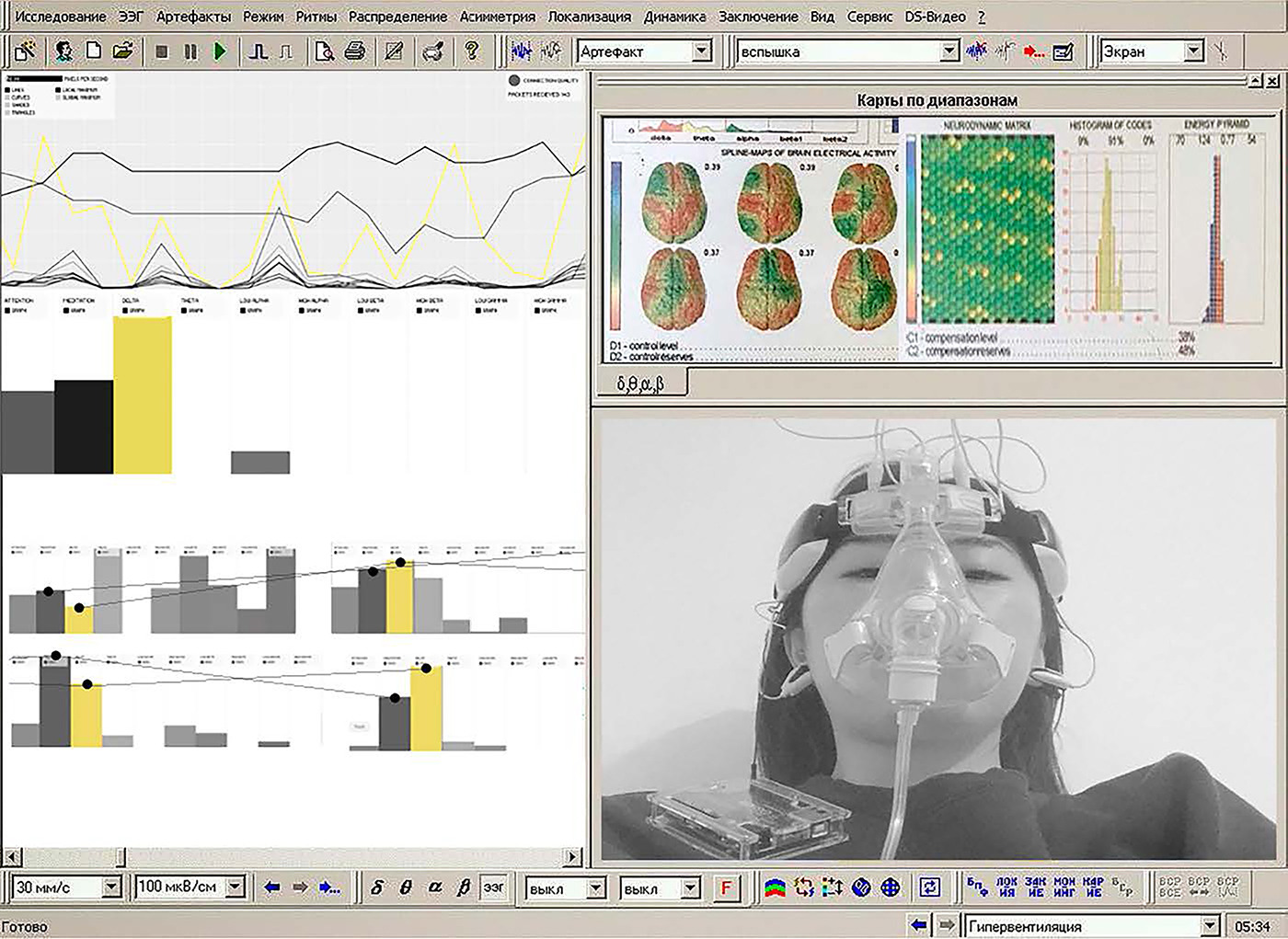1288x939 pixels.
Task: Toggle the ЭЭГ full-band button
Action: (494, 887)
